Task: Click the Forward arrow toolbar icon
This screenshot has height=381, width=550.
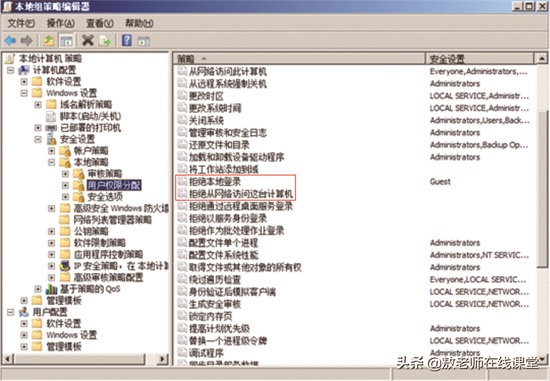Action: (x=27, y=41)
